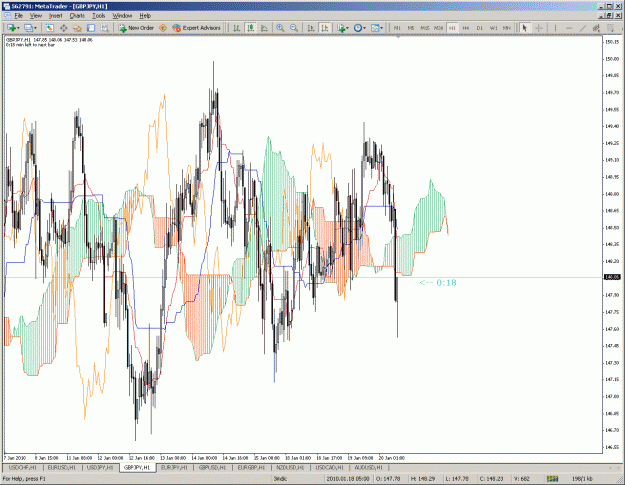Select the M5 timeframe
625x485 pixels.
(x=411, y=28)
